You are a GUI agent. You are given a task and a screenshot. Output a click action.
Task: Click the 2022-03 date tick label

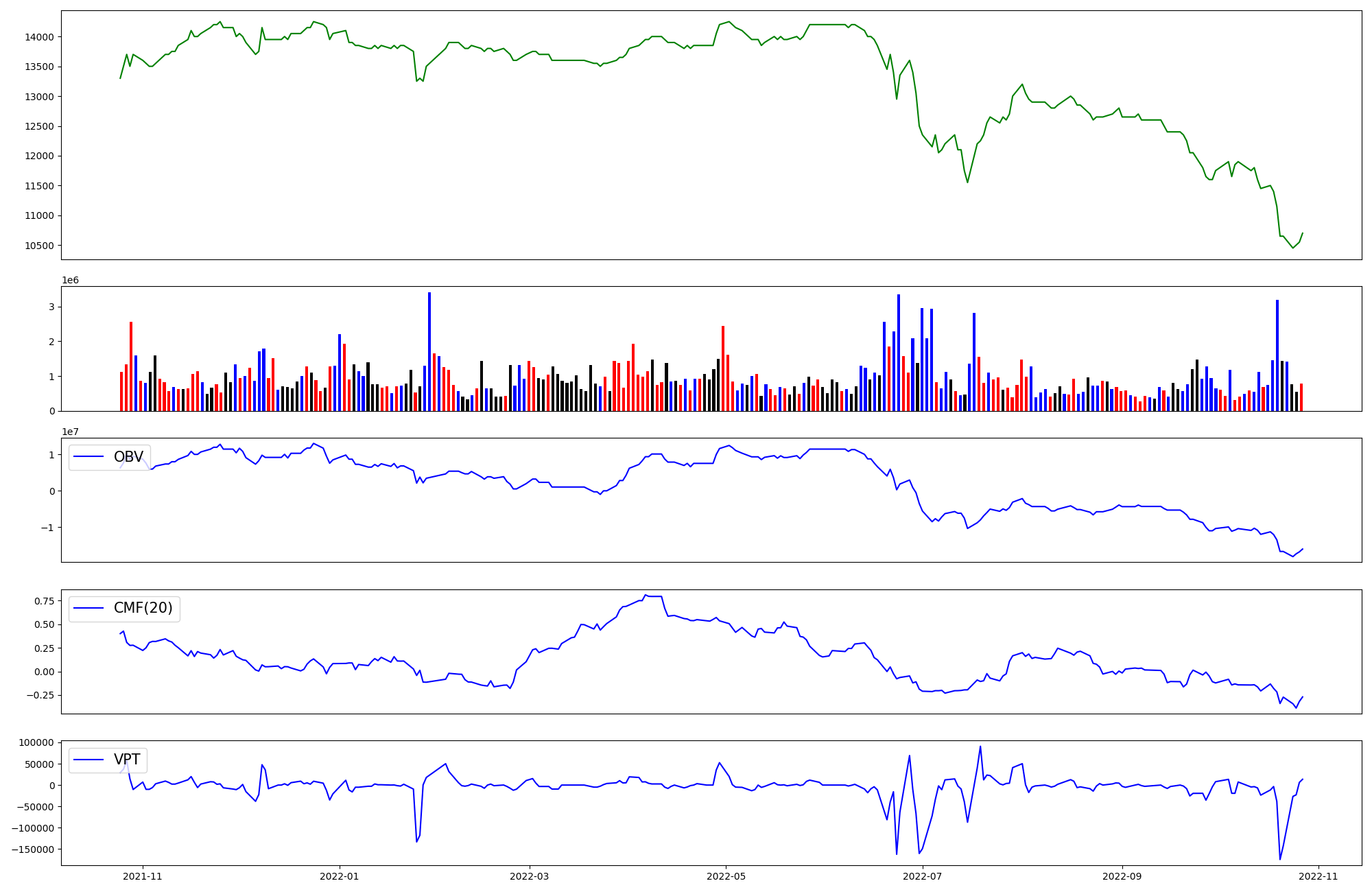(x=529, y=876)
